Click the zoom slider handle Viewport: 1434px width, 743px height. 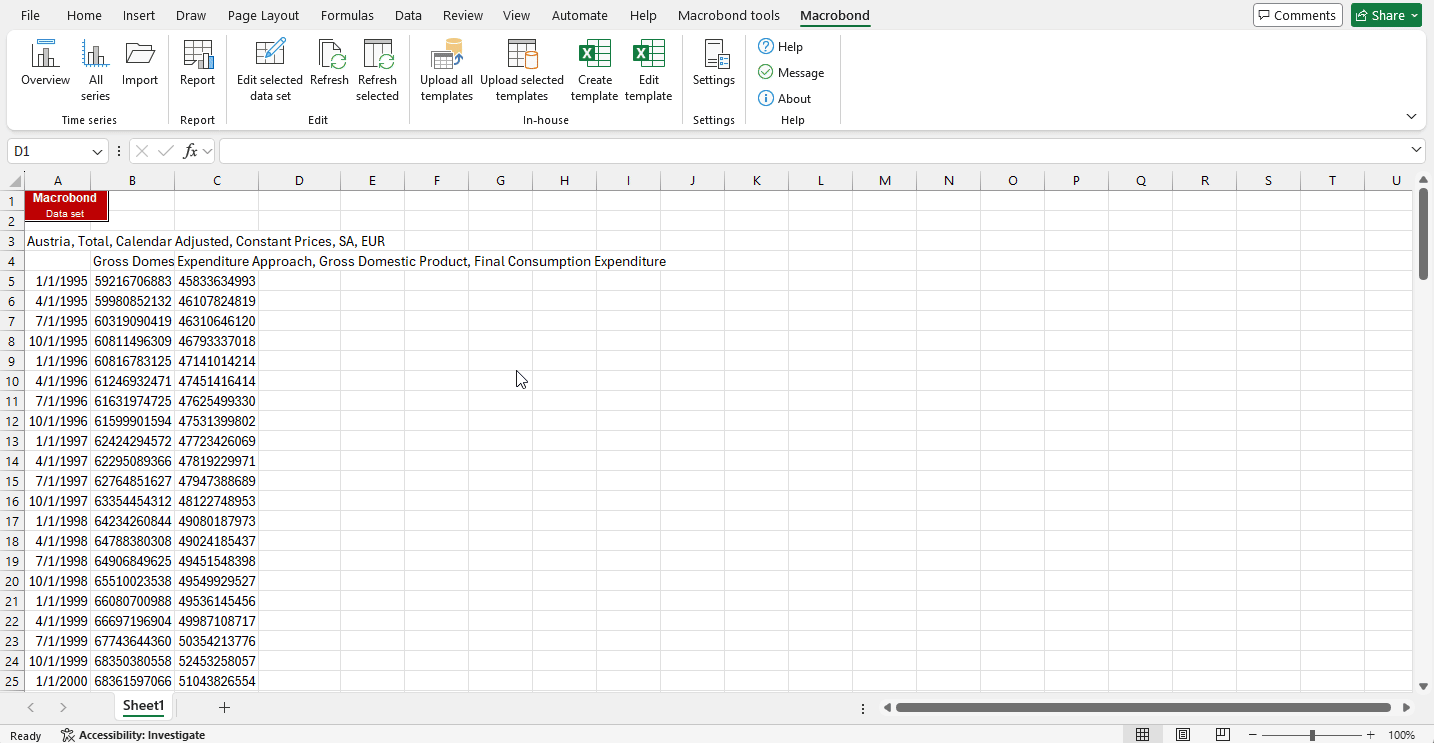click(x=1312, y=735)
